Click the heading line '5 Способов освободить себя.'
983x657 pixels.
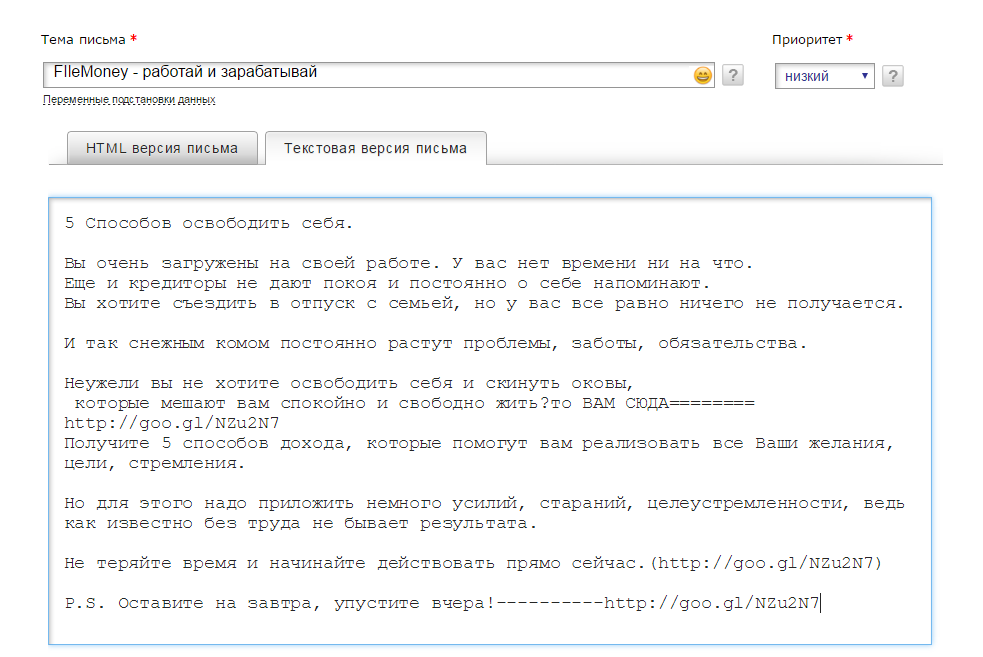pyautogui.click(x=209, y=223)
